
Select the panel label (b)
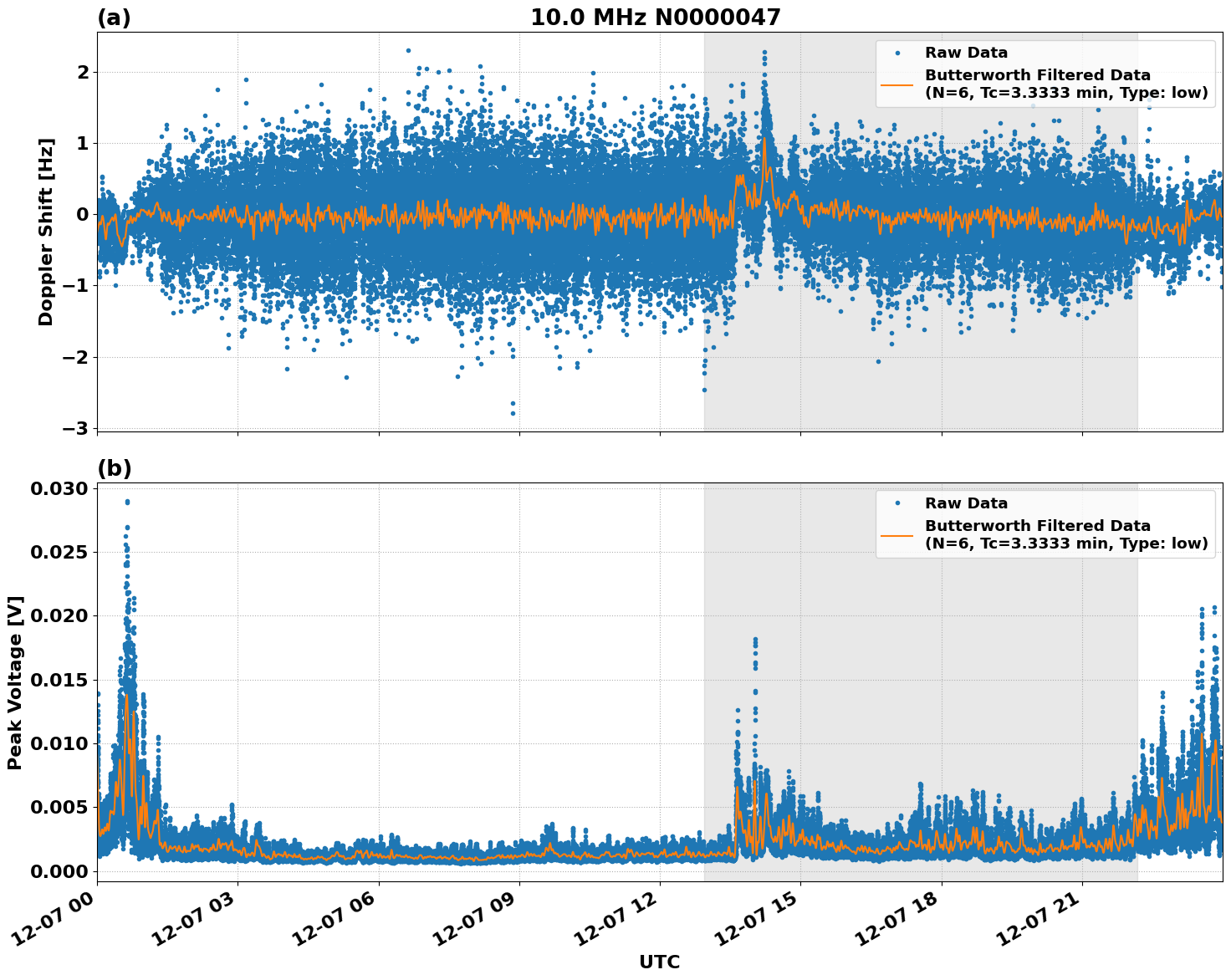point(115,467)
